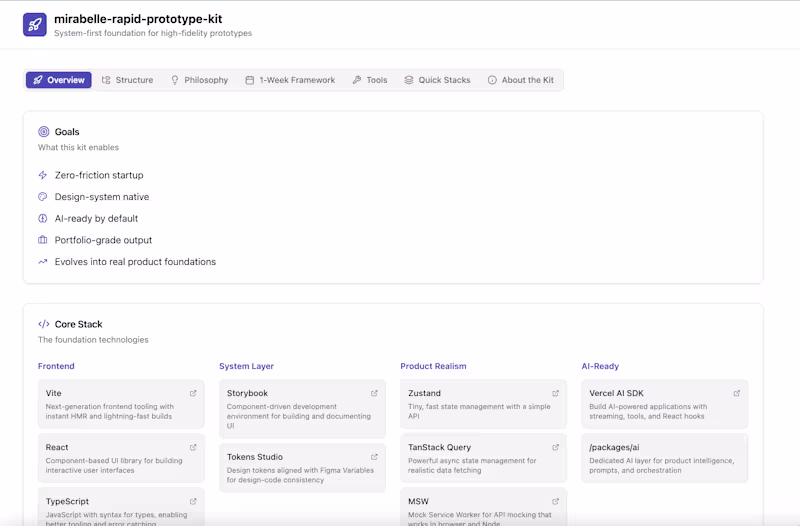This screenshot has height=526, width=800.
Task: Click external link icon on Tokens Studio
Action: click(374, 457)
